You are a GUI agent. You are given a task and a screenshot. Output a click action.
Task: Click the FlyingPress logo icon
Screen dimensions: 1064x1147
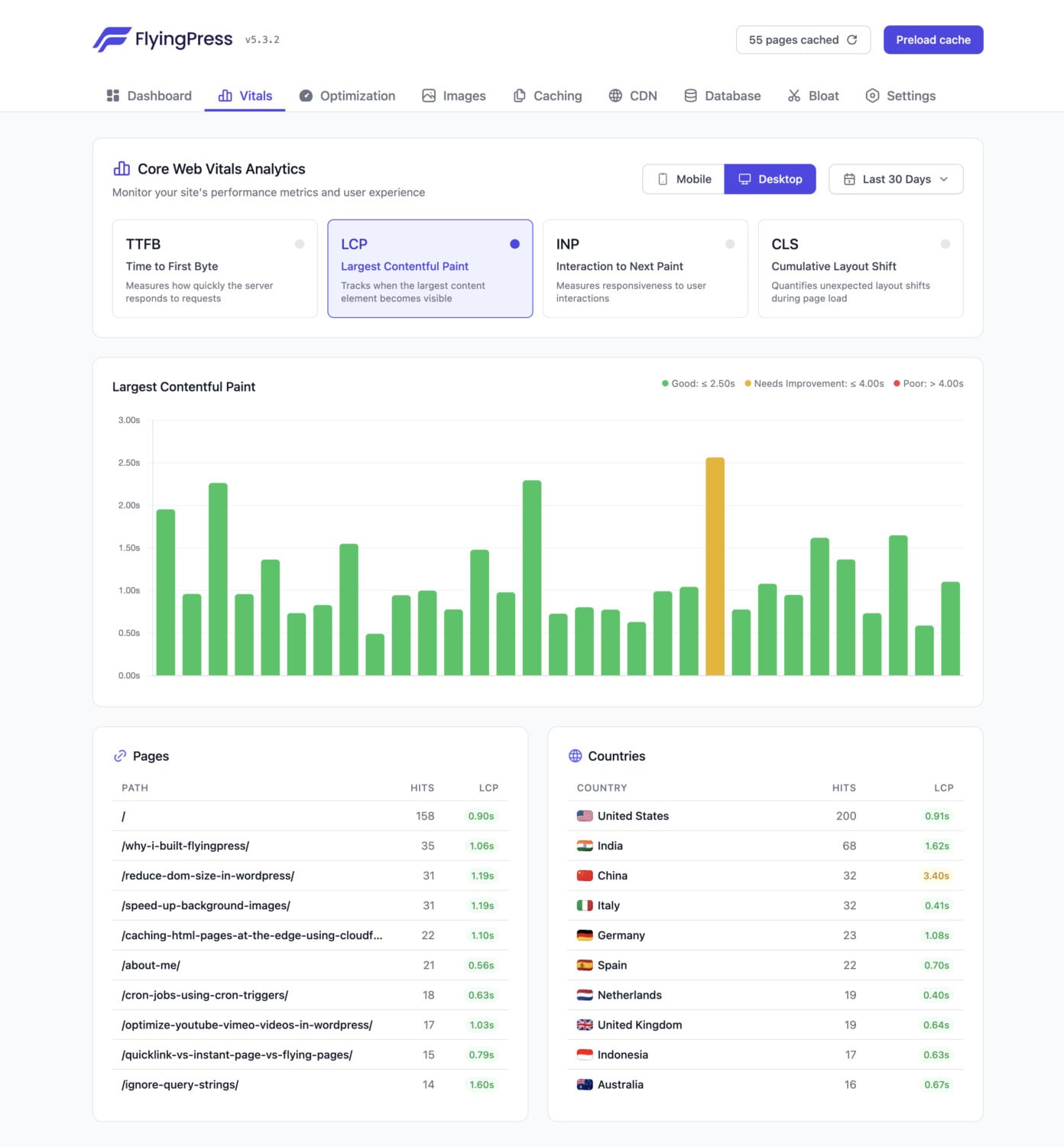click(x=112, y=39)
